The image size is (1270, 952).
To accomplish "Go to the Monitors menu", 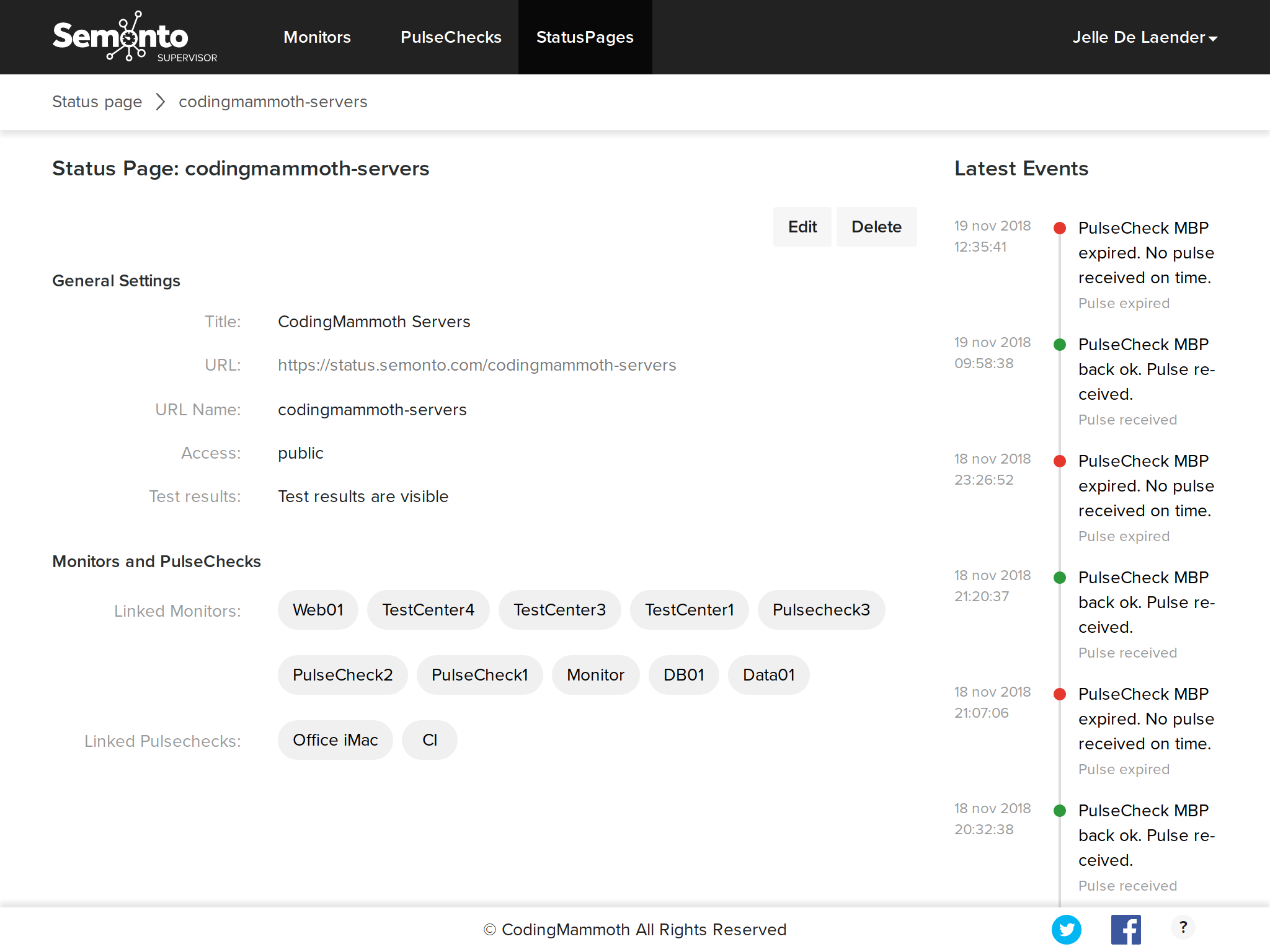I will point(317,37).
